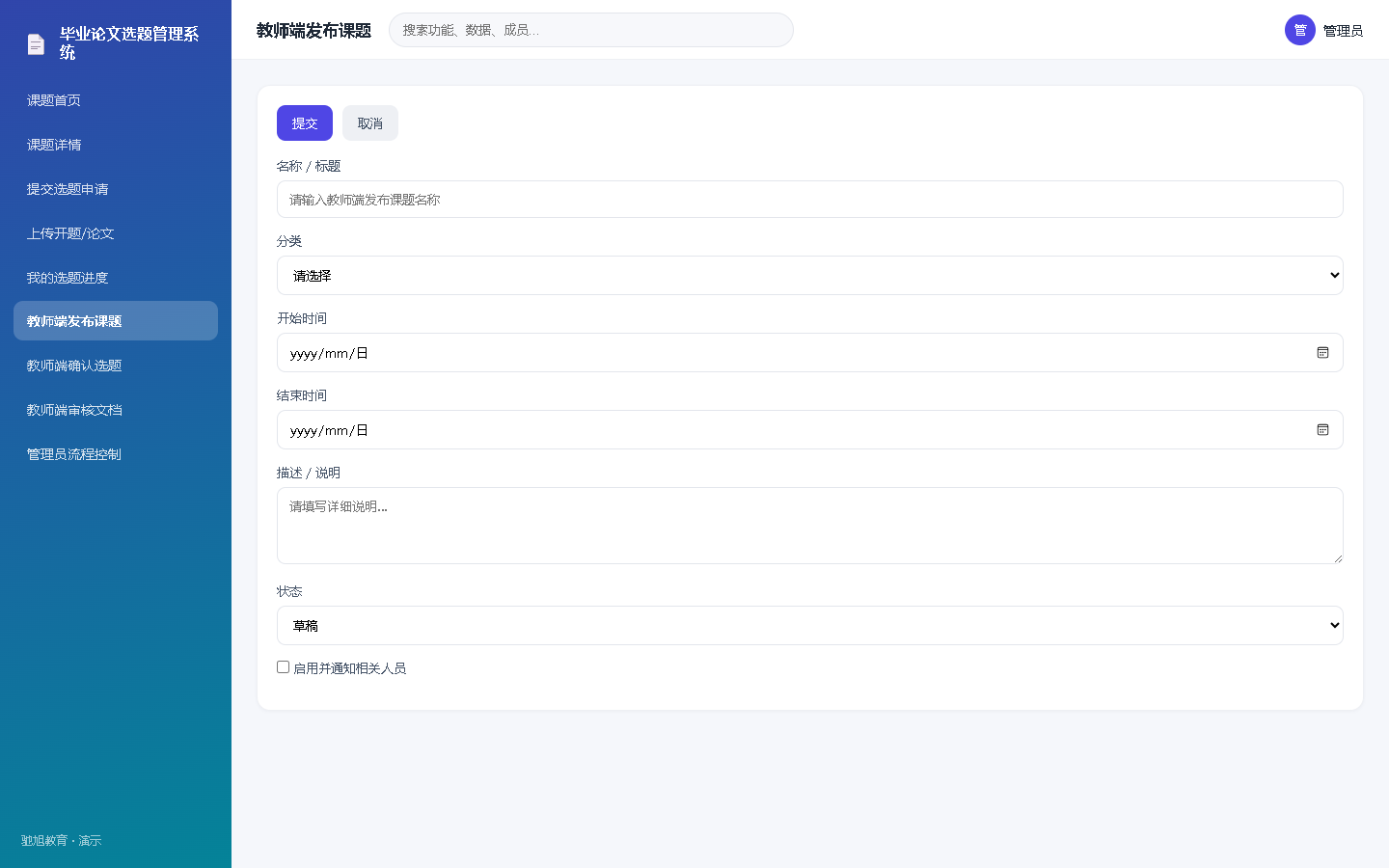
Task: Select 教师端发布课题 menu item
Action: [x=116, y=321]
